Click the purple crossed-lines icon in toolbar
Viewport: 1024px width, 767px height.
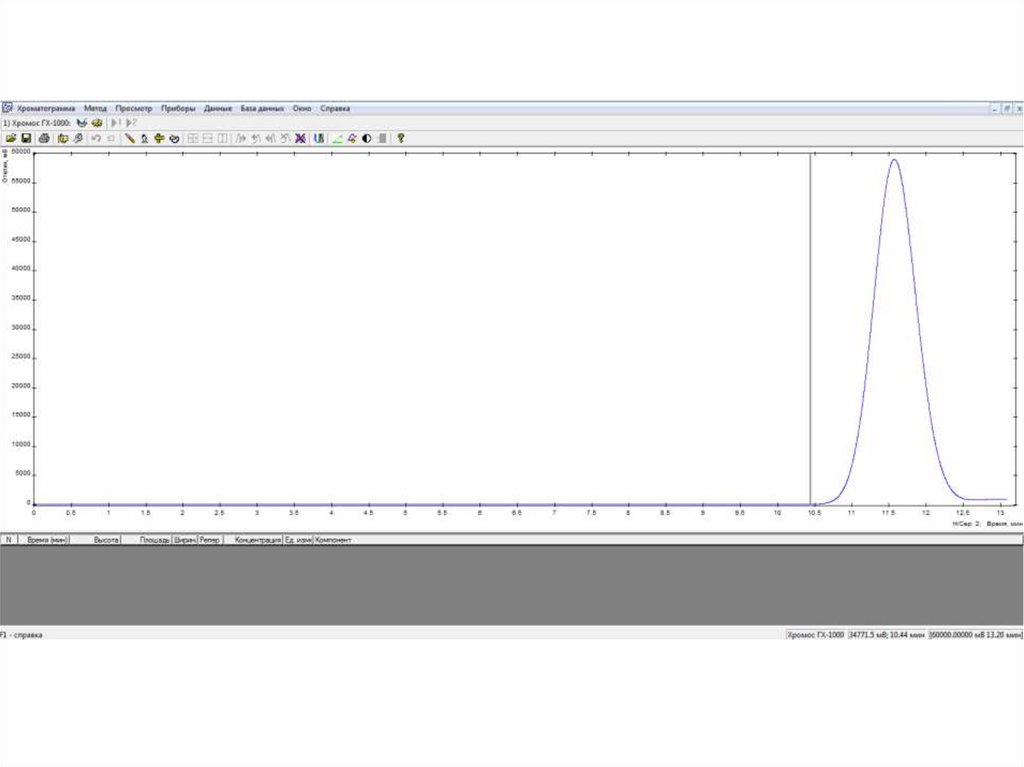coord(300,138)
